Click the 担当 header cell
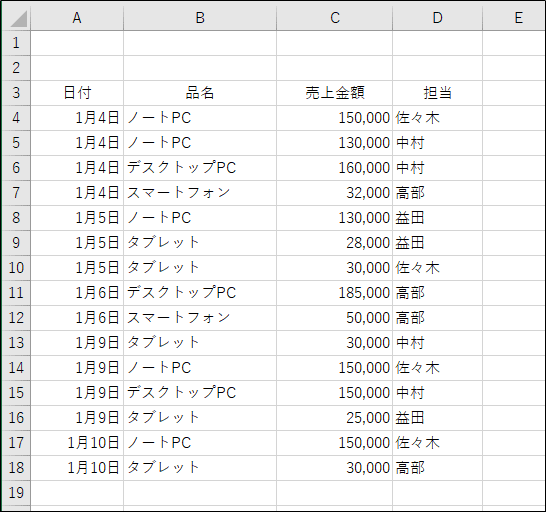 pyautogui.click(x=438, y=93)
